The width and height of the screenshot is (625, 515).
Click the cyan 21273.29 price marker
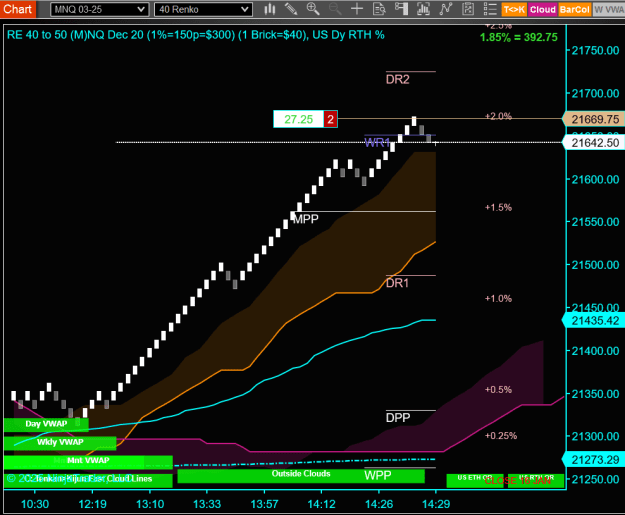pyautogui.click(x=594, y=460)
